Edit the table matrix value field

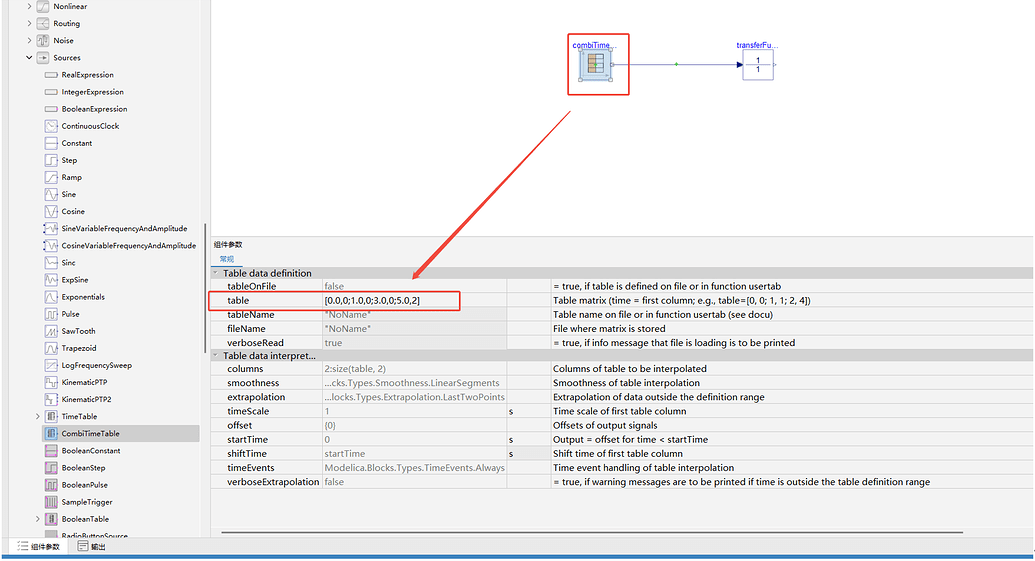click(x=415, y=301)
